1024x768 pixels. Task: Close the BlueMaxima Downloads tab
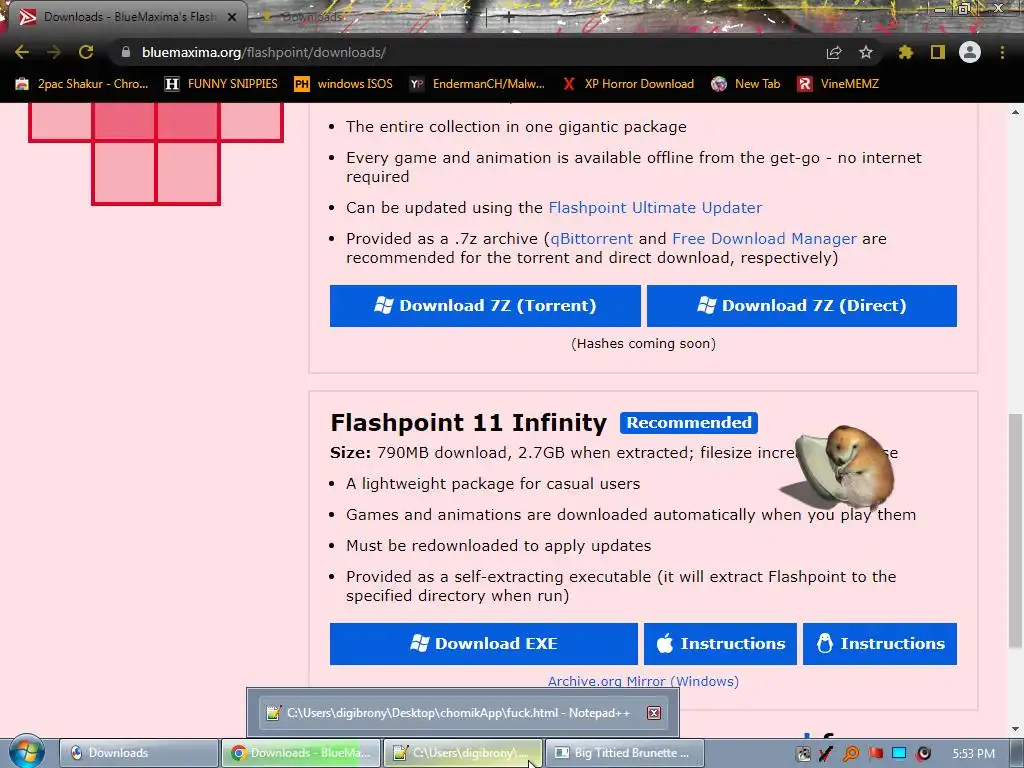tap(232, 17)
